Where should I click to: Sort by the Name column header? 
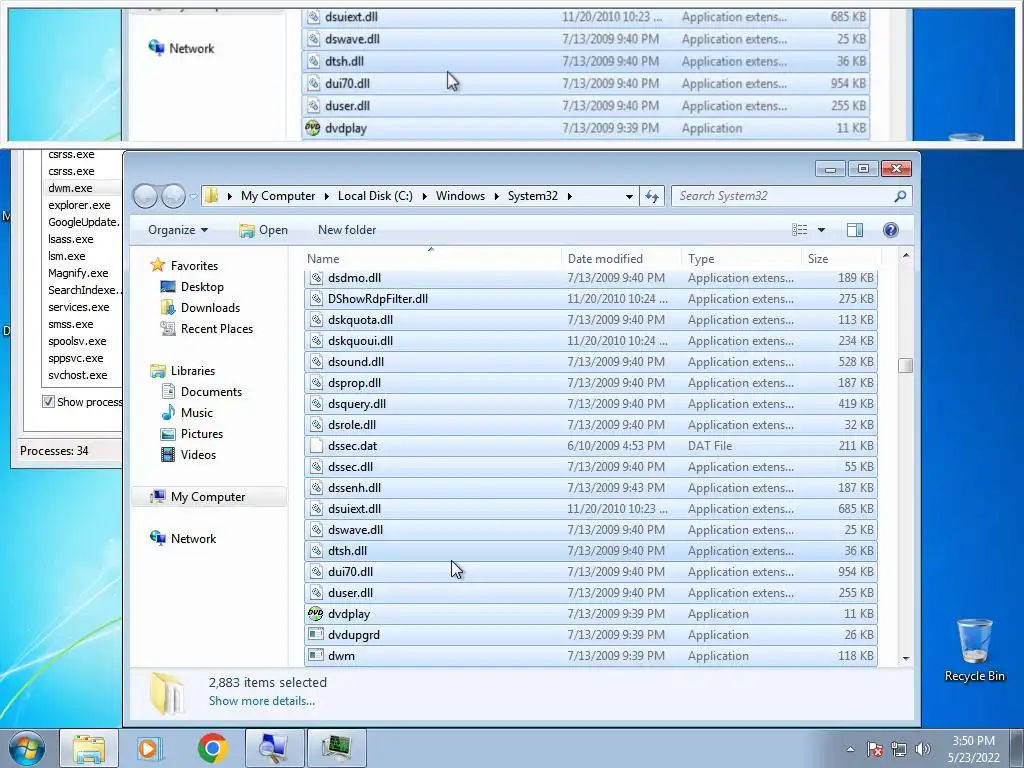(x=431, y=259)
